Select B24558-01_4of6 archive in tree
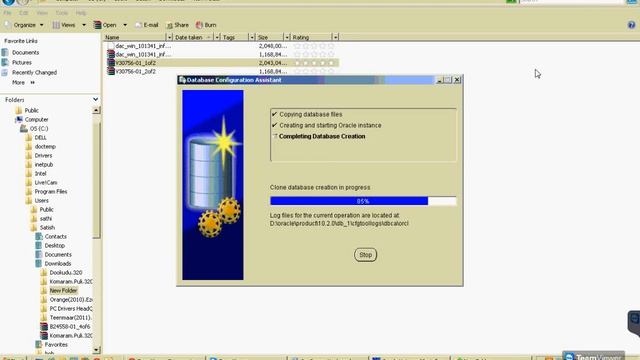Screen dimensions: 640x360 point(70,327)
